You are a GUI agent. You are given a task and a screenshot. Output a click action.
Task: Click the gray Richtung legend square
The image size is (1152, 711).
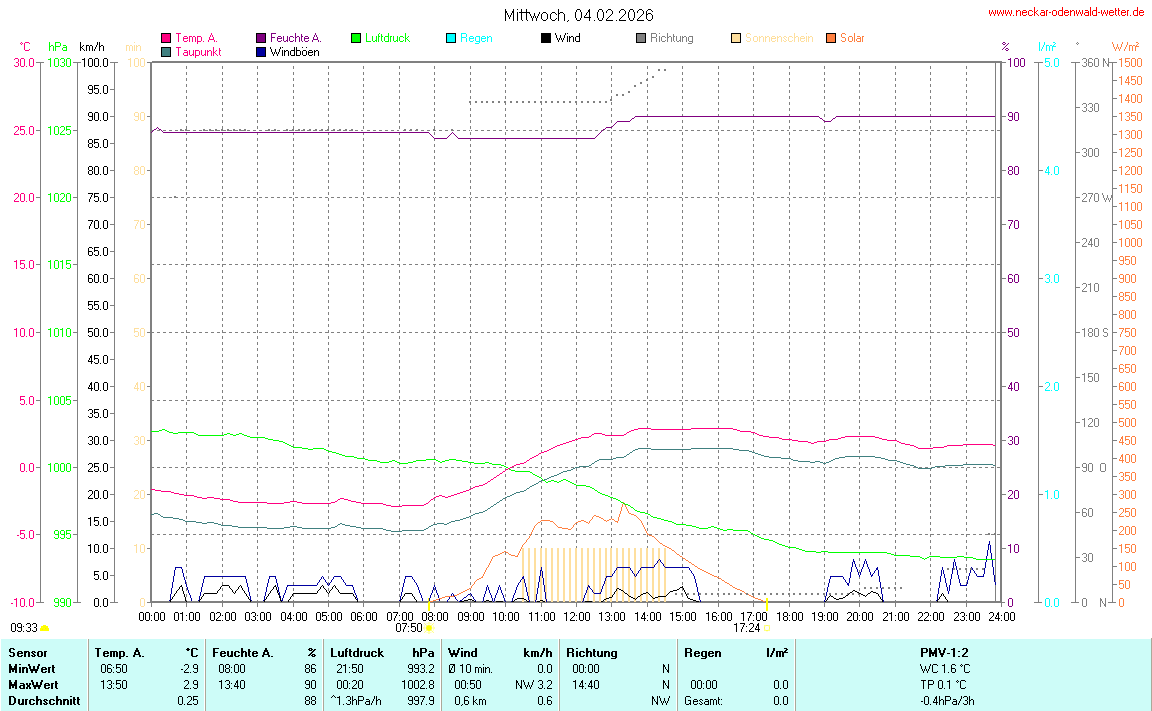coord(640,38)
